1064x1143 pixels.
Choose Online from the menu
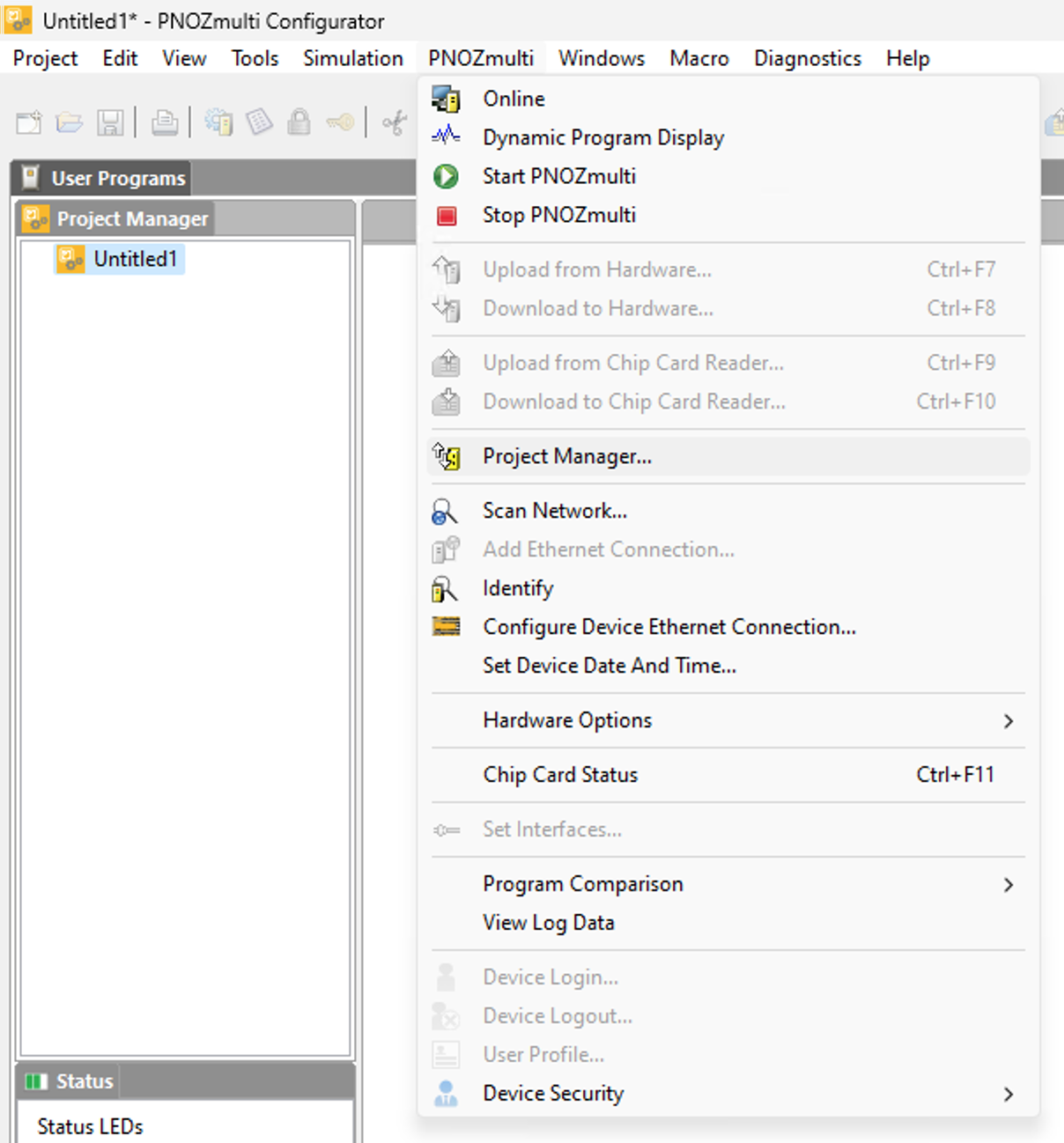(728, 99)
